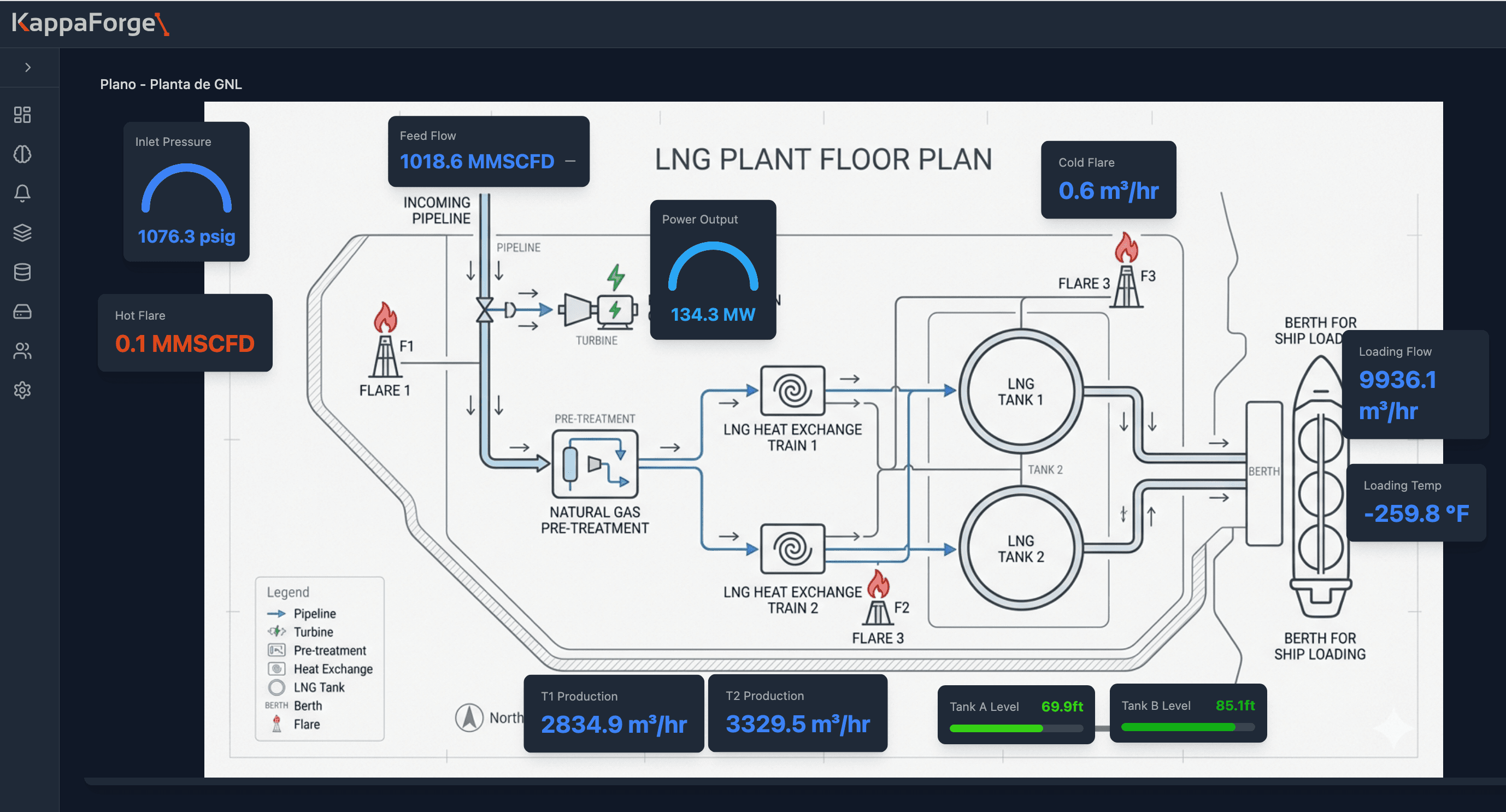Image resolution: width=1506 pixels, height=812 pixels.
Task: Click the 'Plano - Planta de GNL' title
Action: (x=170, y=84)
